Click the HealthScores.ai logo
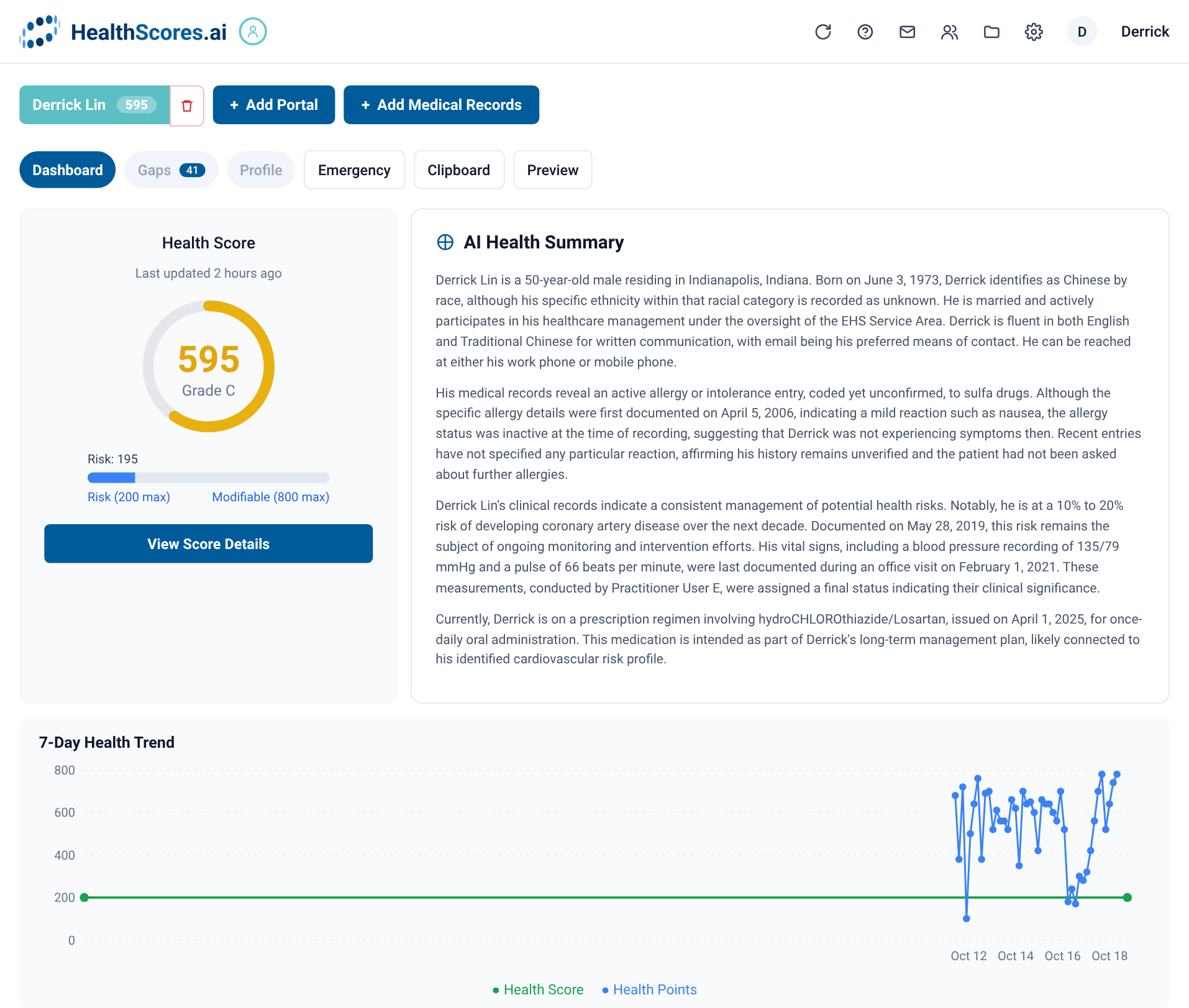Viewport: 1189px width, 1008px height. tap(124, 32)
